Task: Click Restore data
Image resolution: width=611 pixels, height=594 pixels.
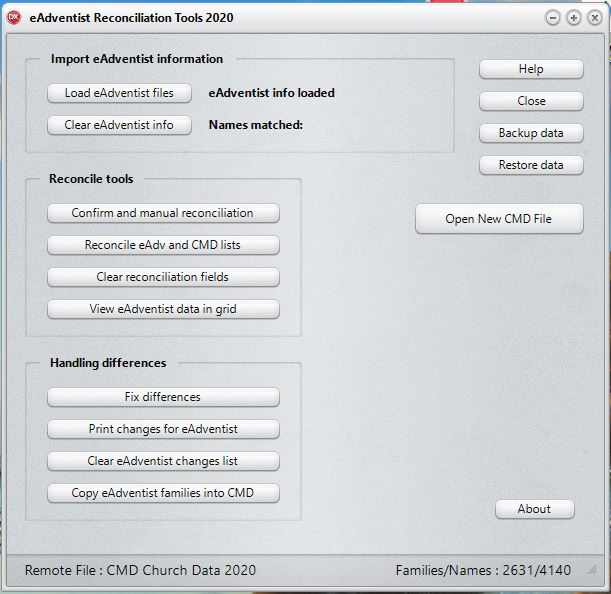Action: coord(531,165)
